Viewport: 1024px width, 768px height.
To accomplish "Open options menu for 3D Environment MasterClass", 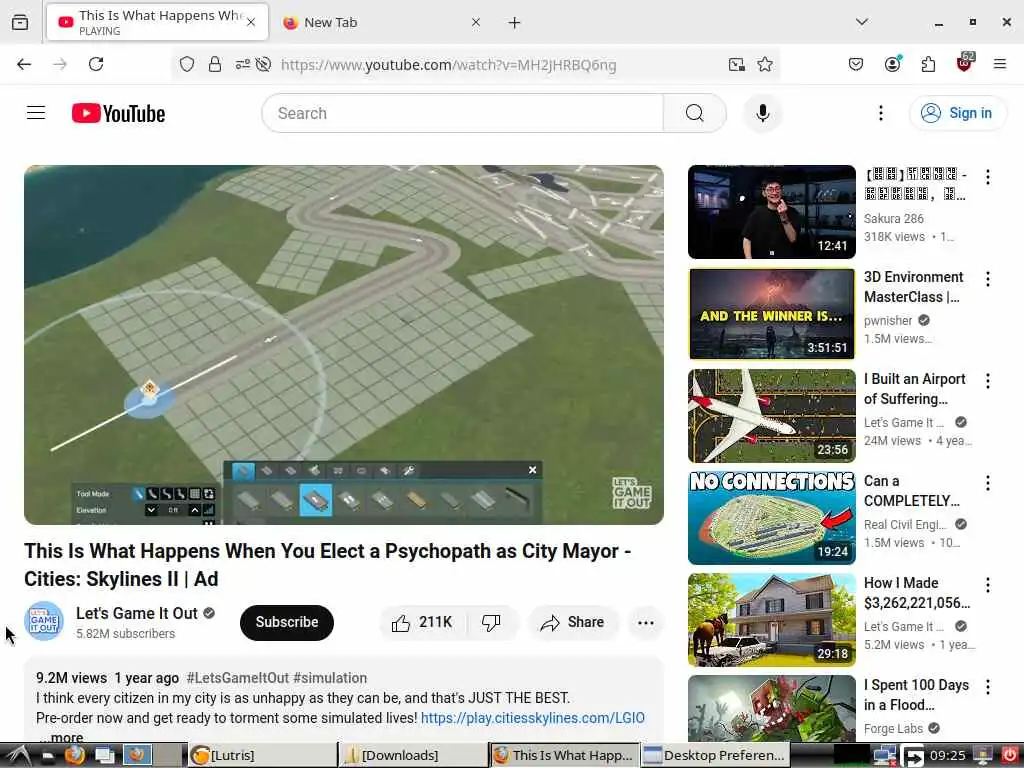I will [x=987, y=279].
